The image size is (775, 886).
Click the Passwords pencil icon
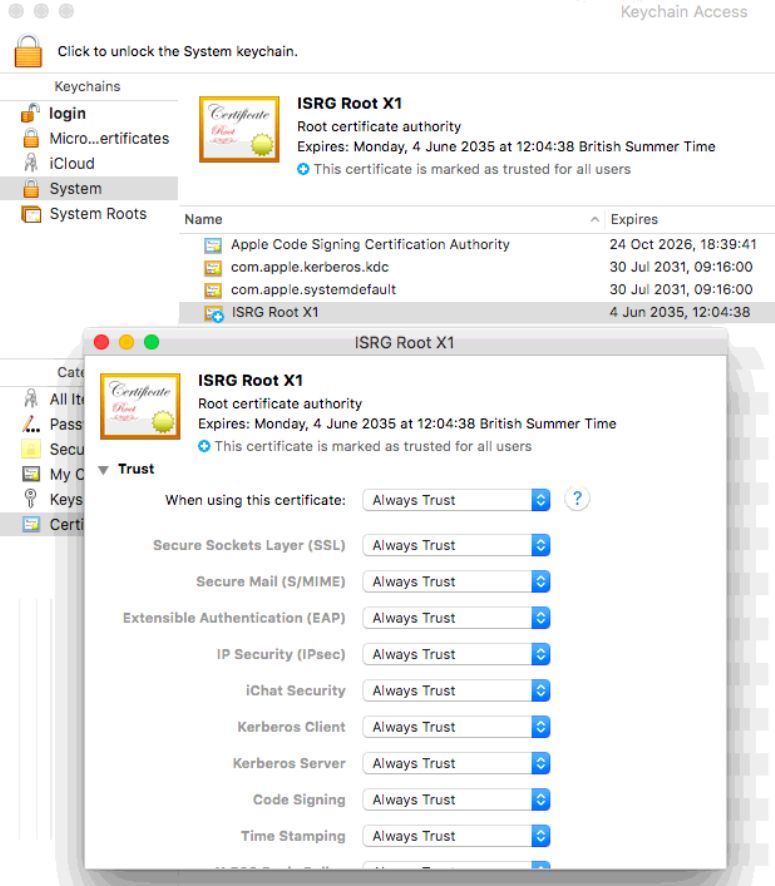[31, 424]
